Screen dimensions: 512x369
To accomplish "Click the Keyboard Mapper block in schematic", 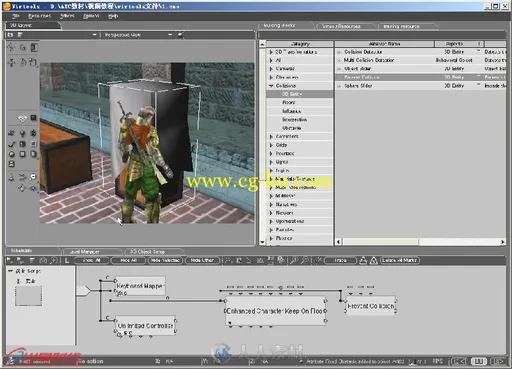I will 140,286.
